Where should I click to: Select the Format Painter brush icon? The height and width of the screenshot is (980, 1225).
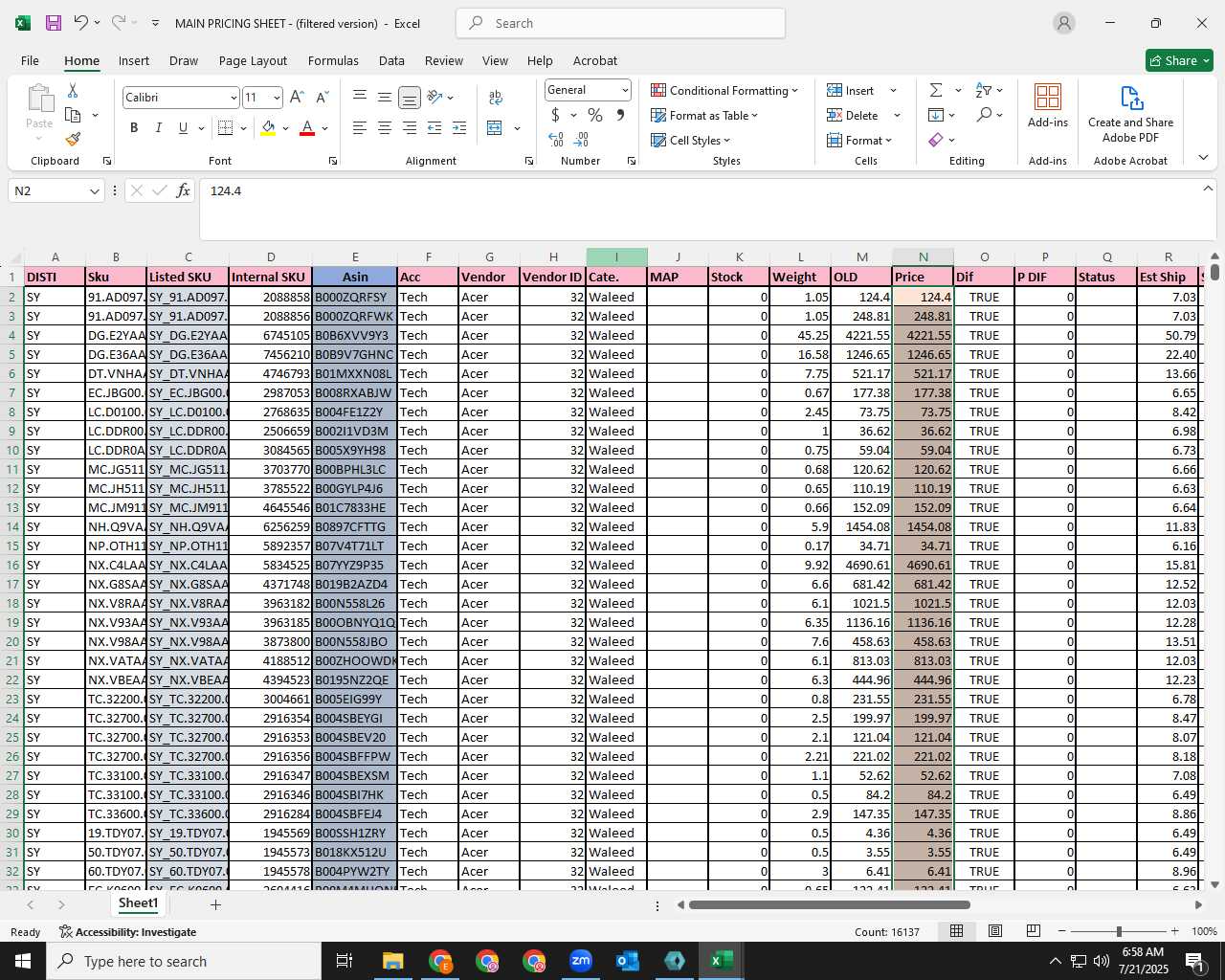pos(73,139)
